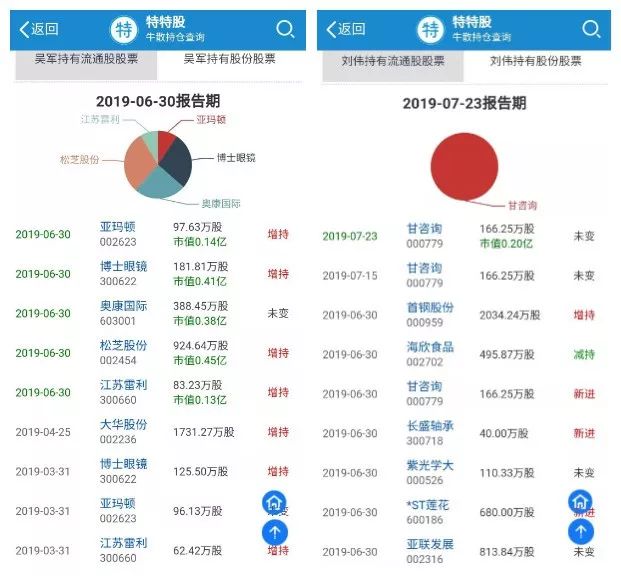Click the 亚玛顿 pie chart label

pyautogui.click(x=211, y=119)
